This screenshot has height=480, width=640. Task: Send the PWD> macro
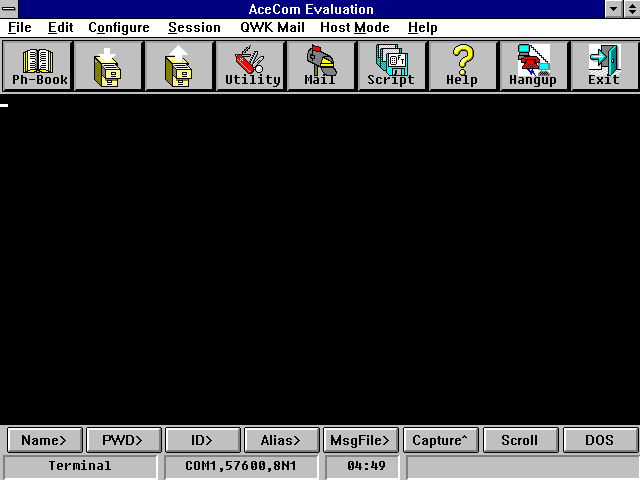point(124,440)
